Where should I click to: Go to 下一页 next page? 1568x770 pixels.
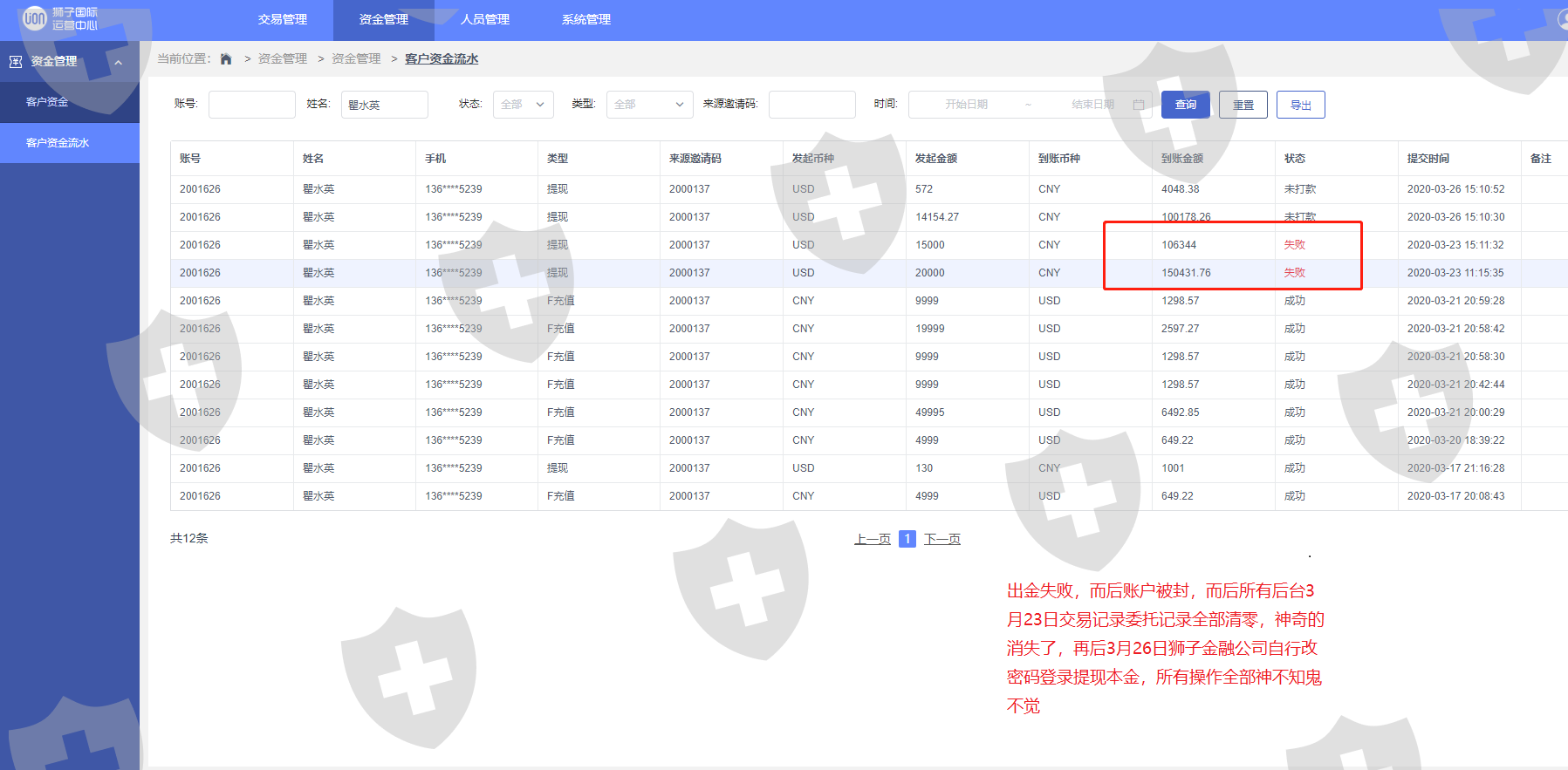click(x=941, y=539)
